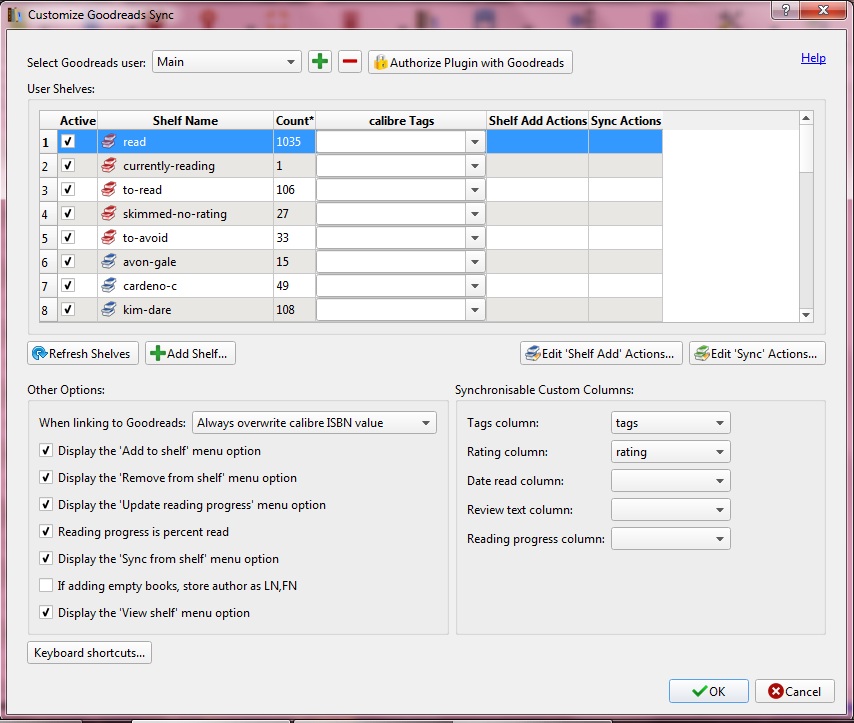Toggle Active checkbox for avon-gale shelf
Viewport: 854px width, 723px height.
click(68, 262)
